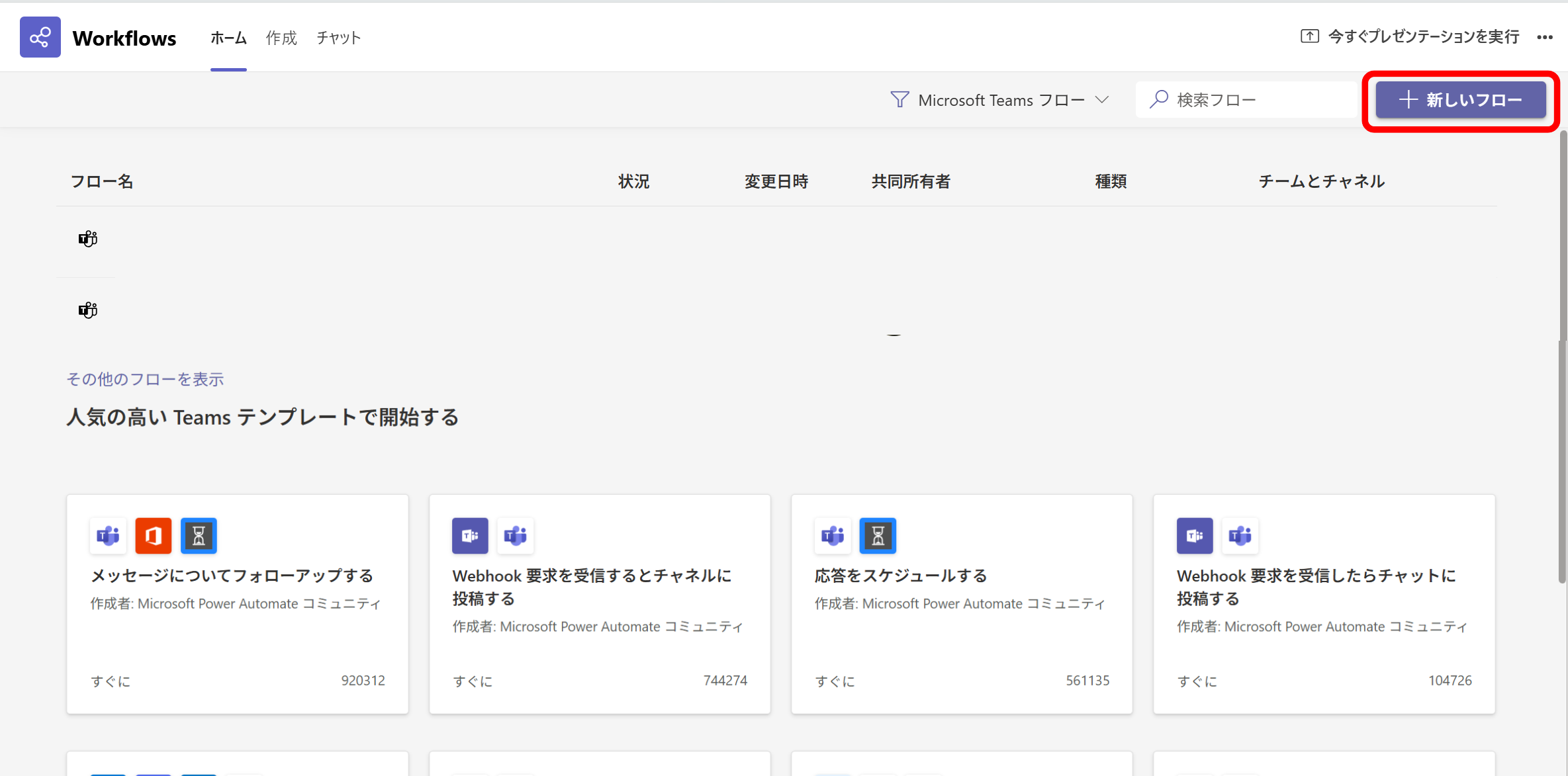Click the Workflows title text
Screen dimensions: 1568x776
click(x=124, y=38)
